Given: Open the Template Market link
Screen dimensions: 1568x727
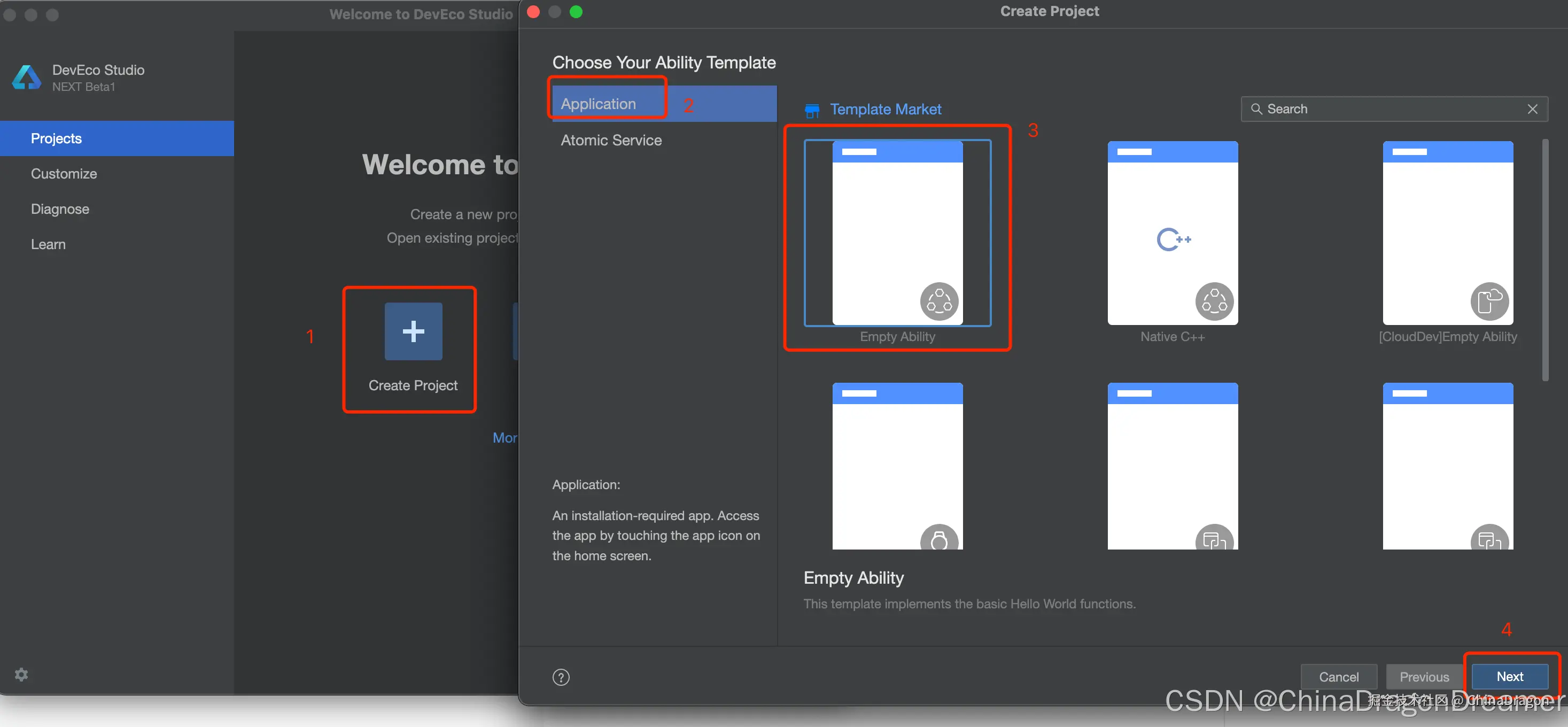Looking at the screenshot, I should (885, 109).
